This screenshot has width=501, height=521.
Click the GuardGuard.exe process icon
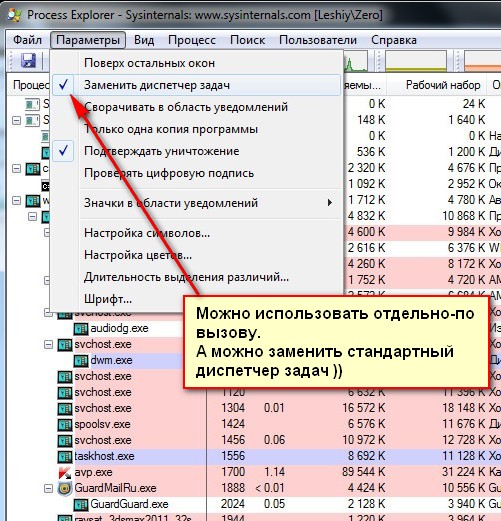81,504
